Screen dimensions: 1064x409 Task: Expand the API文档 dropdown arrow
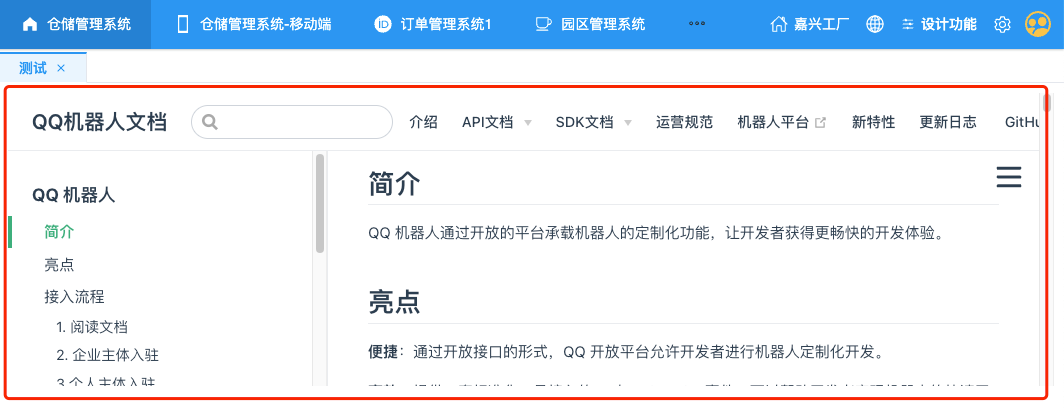(528, 123)
